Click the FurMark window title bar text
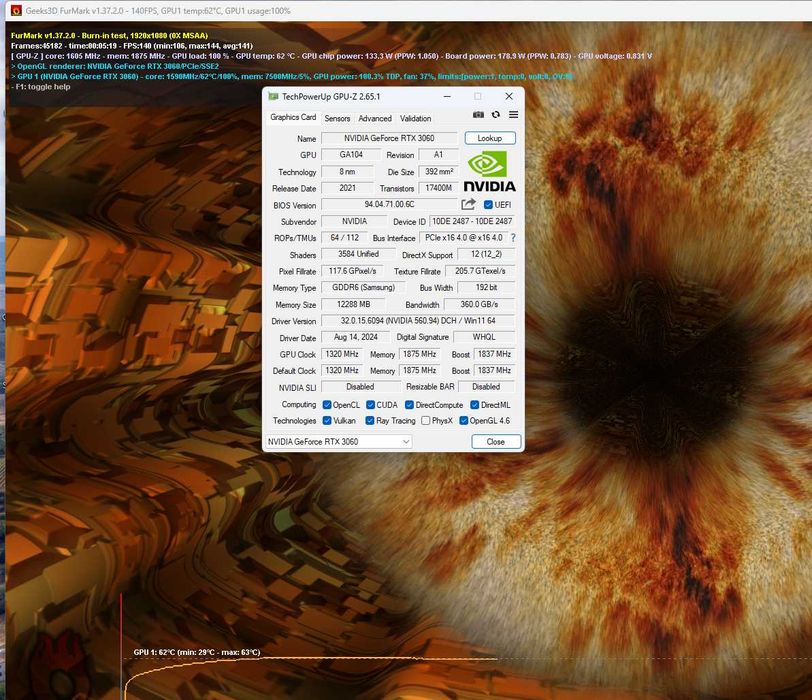The image size is (812, 700). (x=158, y=11)
